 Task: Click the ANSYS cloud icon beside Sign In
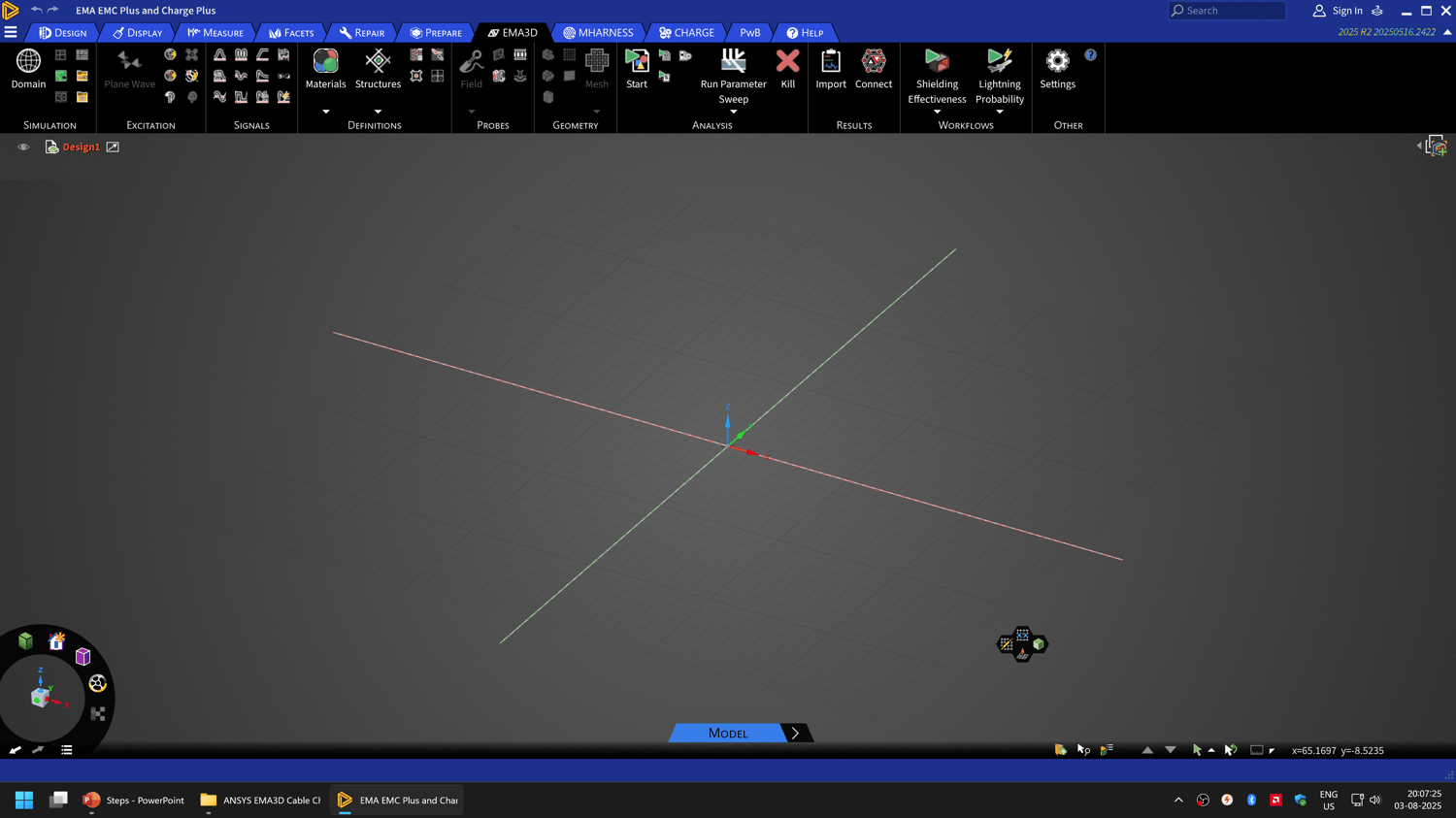(1377, 11)
